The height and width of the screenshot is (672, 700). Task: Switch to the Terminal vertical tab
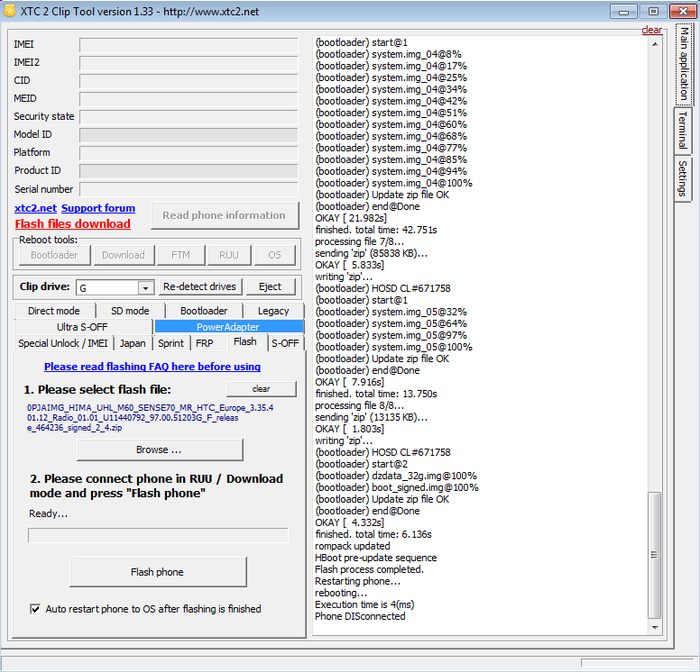click(x=682, y=130)
